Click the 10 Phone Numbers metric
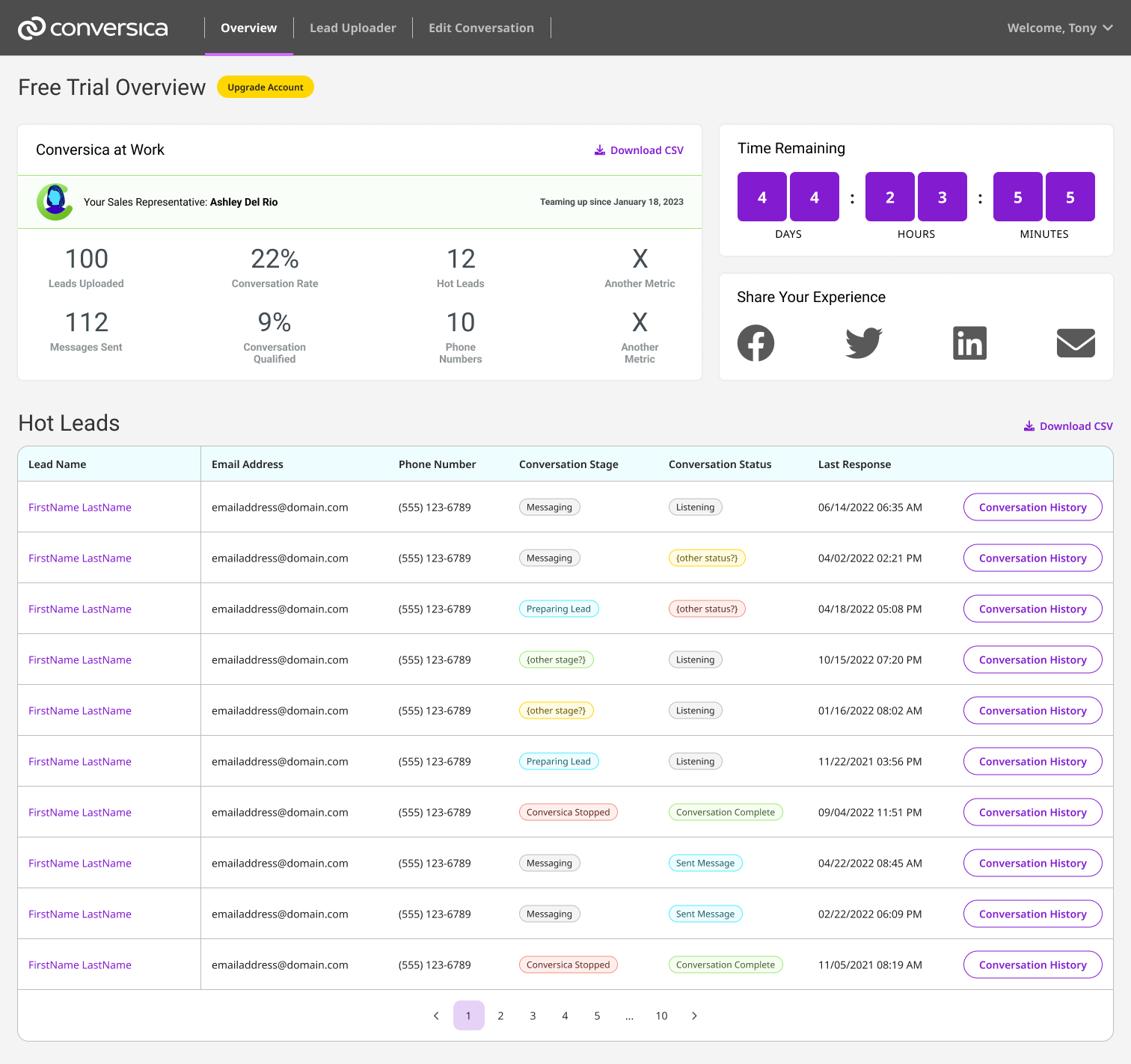The height and width of the screenshot is (1064, 1131). [461, 336]
